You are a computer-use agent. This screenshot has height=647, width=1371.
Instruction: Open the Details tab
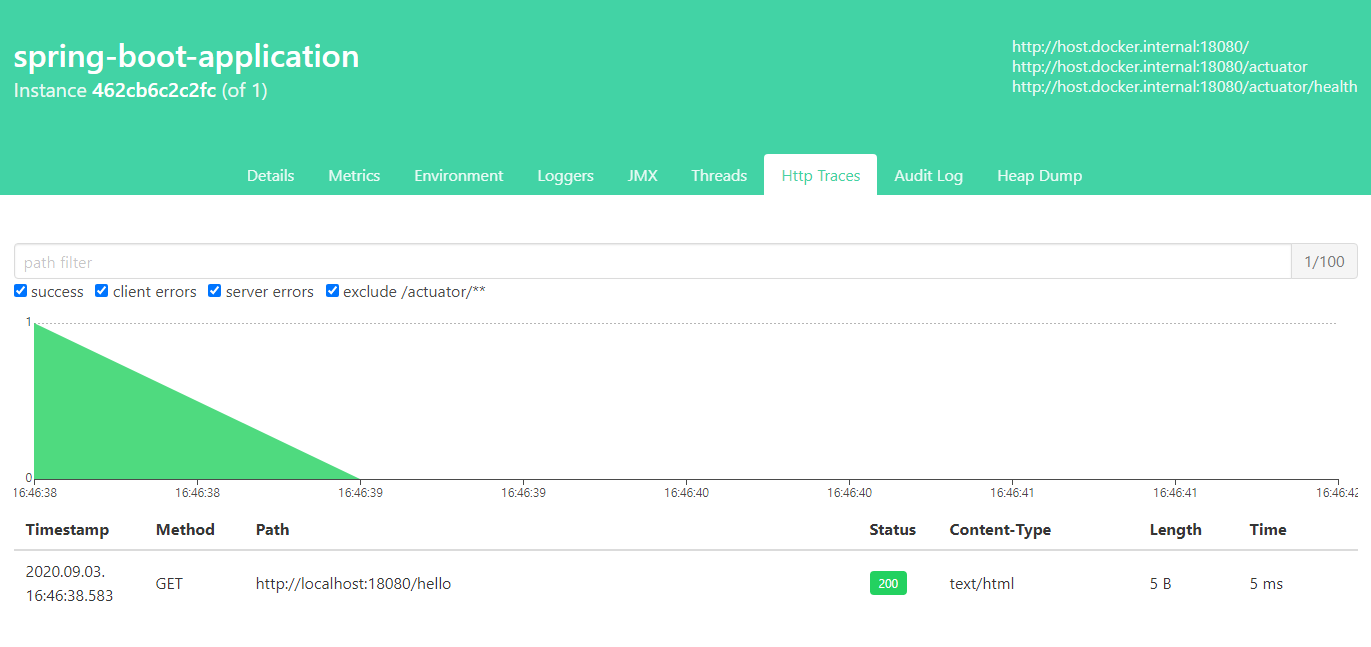pyautogui.click(x=270, y=175)
